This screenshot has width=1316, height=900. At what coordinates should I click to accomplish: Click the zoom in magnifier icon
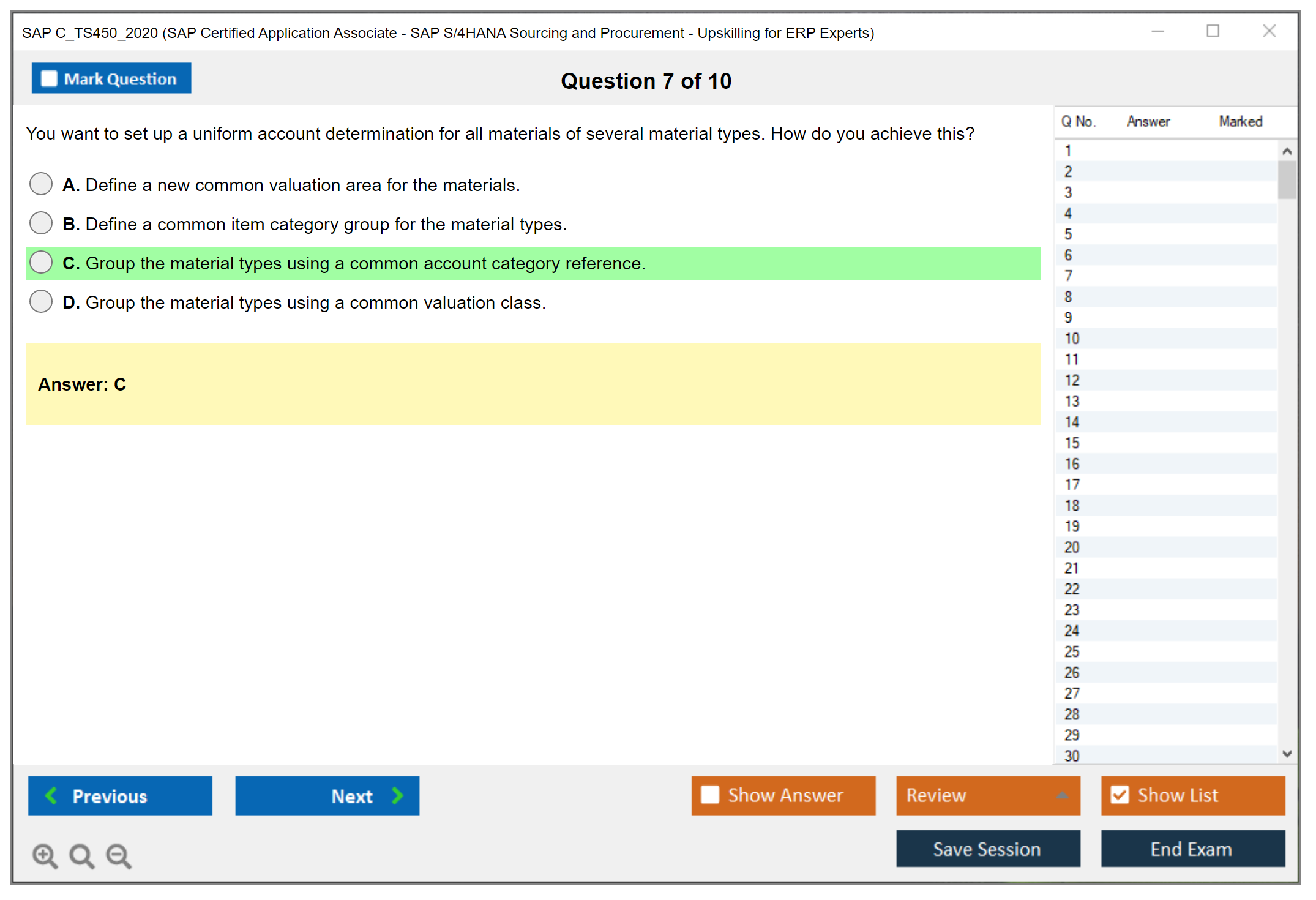coord(45,855)
